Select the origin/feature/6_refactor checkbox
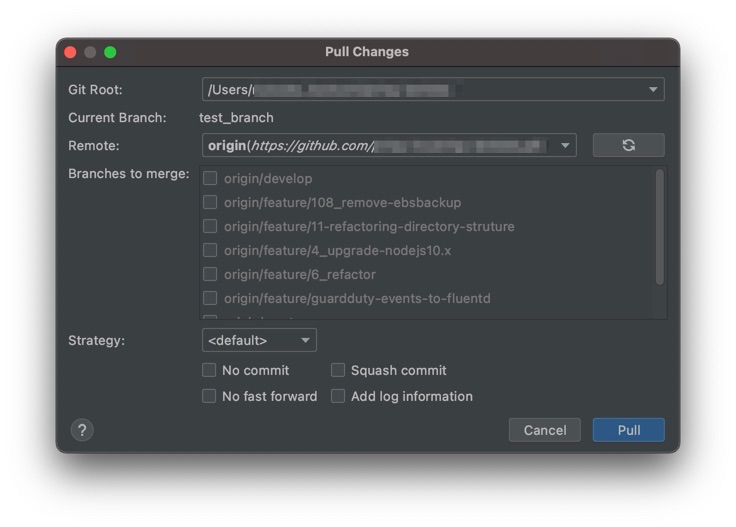 pyautogui.click(x=210, y=275)
